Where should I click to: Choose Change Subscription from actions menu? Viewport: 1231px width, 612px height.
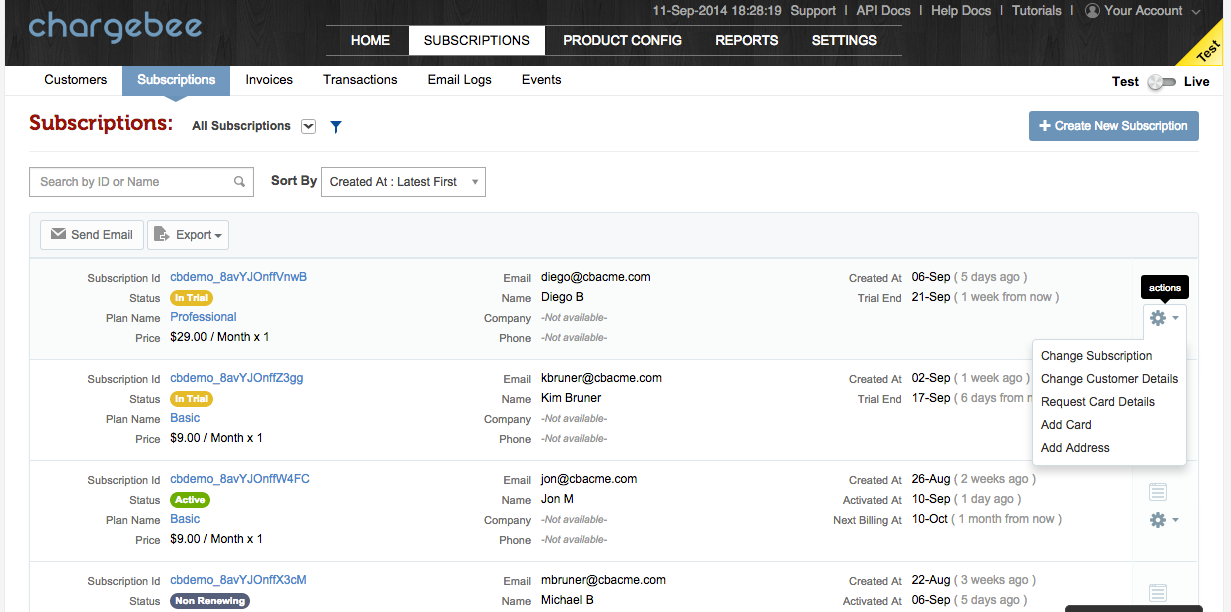coord(1096,356)
